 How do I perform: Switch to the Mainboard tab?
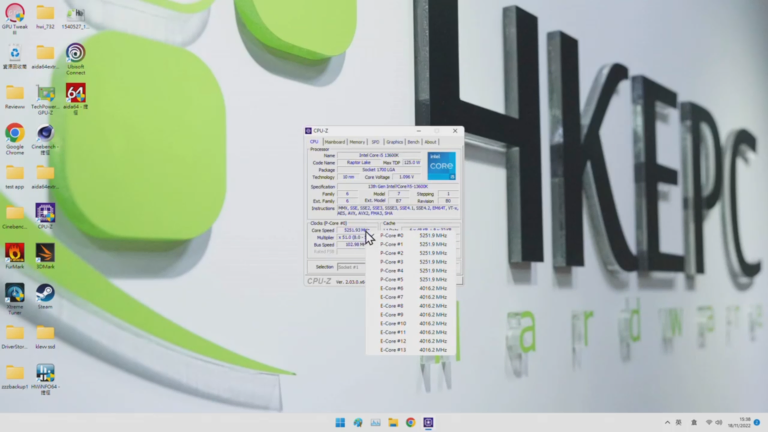(335, 142)
